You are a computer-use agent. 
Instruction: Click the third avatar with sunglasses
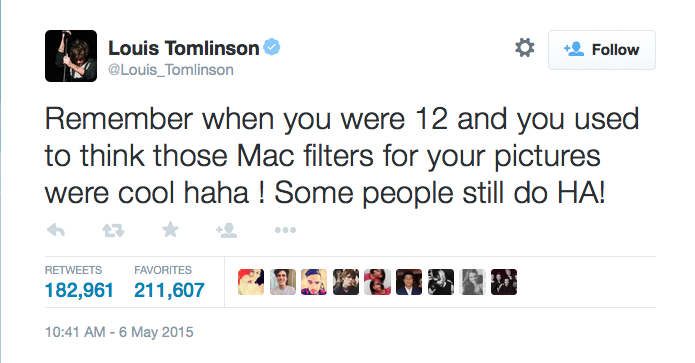[314, 282]
